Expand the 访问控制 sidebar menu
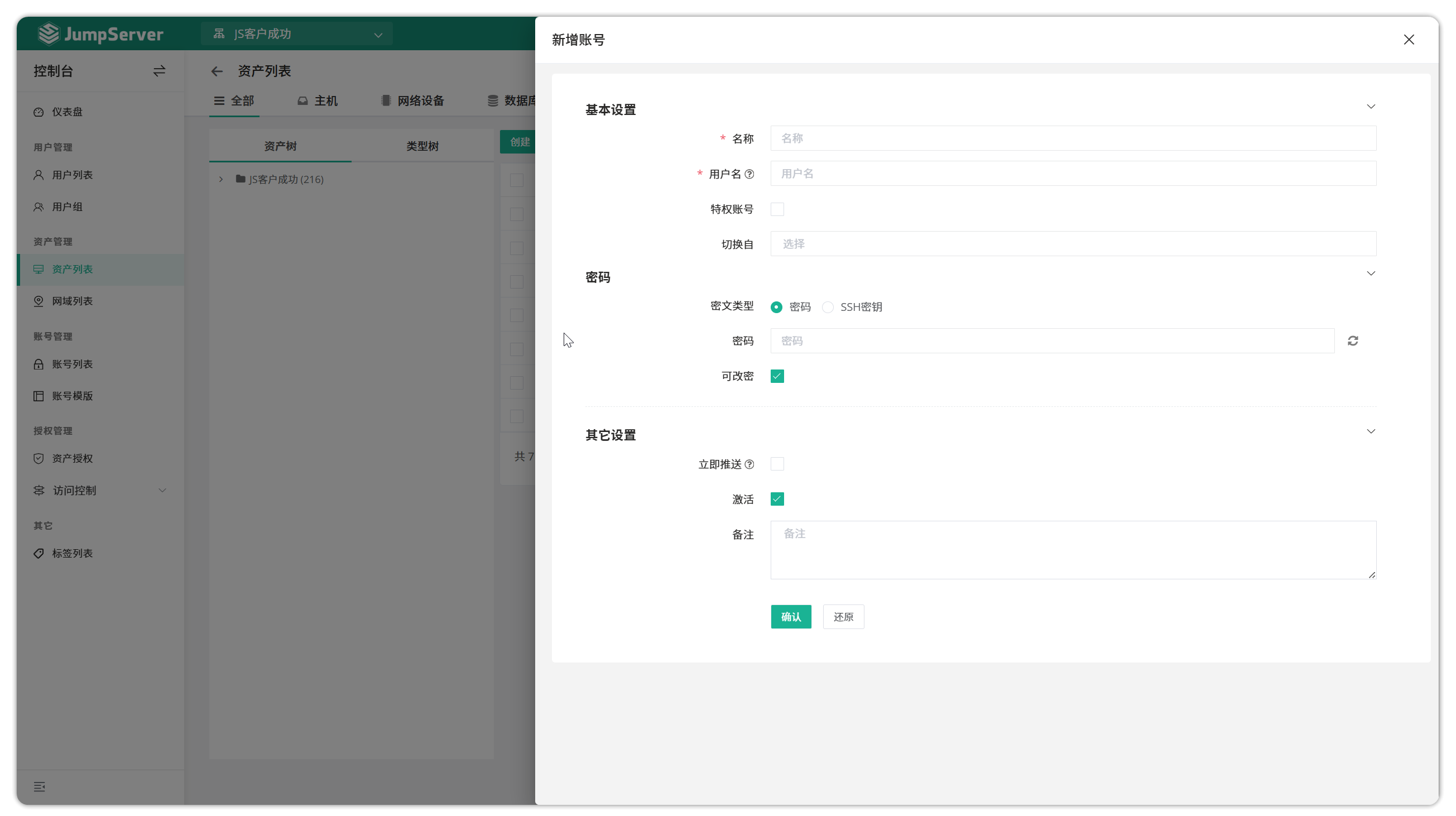The width and height of the screenshot is (1456, 816). [x=100, y=491]
